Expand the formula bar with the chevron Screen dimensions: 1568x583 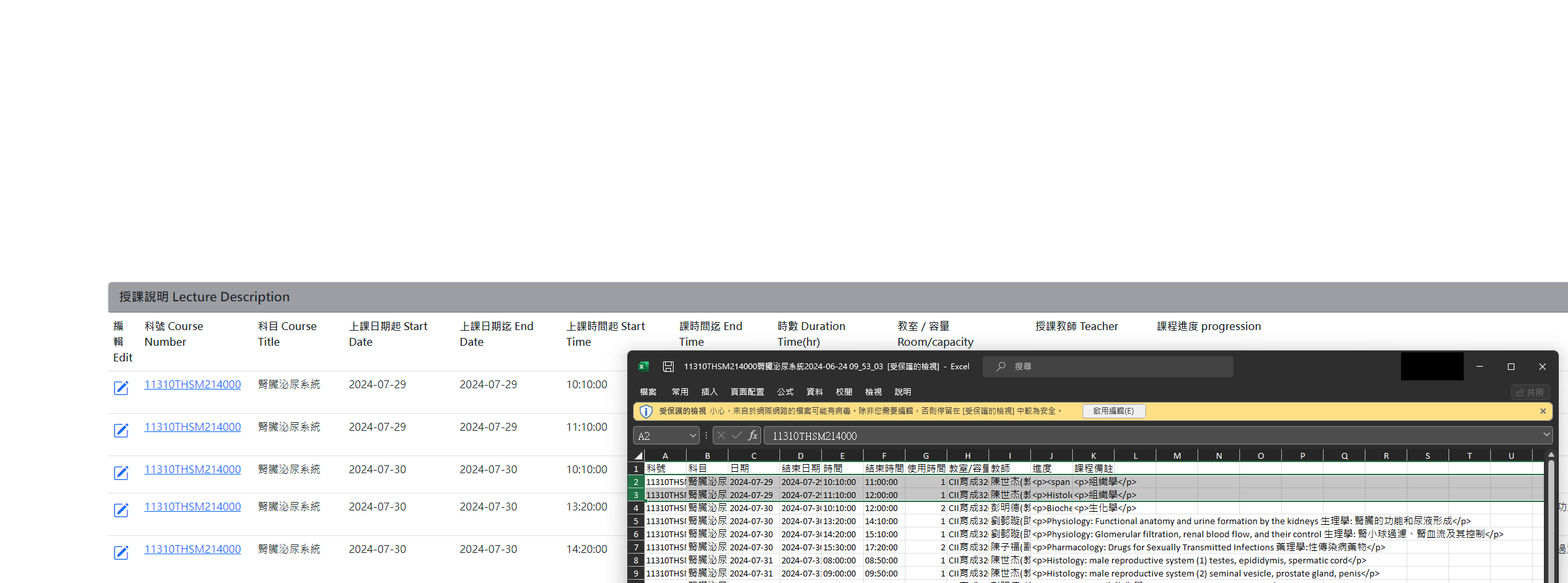pos(1546,435)
